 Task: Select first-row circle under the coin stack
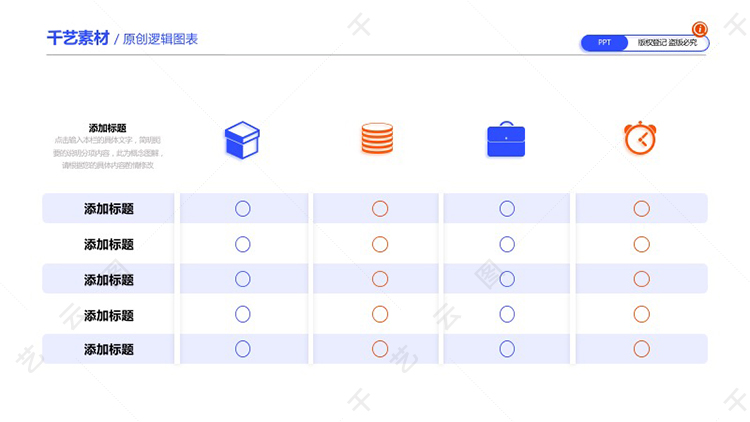pos(380,209)
